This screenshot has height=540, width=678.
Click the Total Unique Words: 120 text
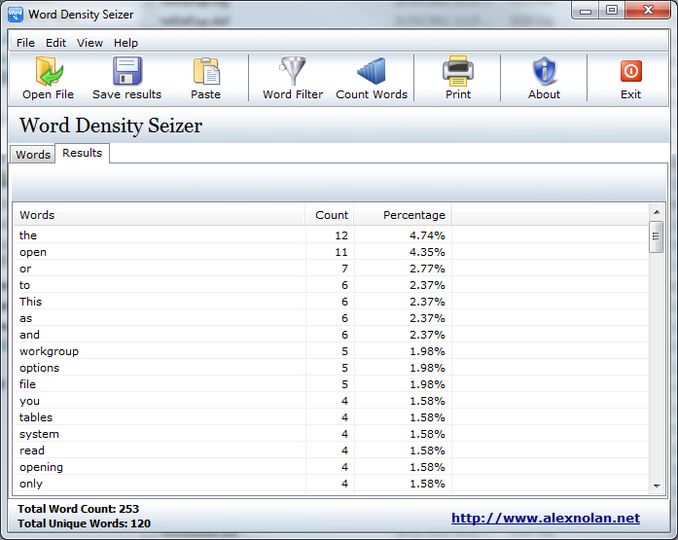point(84,524)
